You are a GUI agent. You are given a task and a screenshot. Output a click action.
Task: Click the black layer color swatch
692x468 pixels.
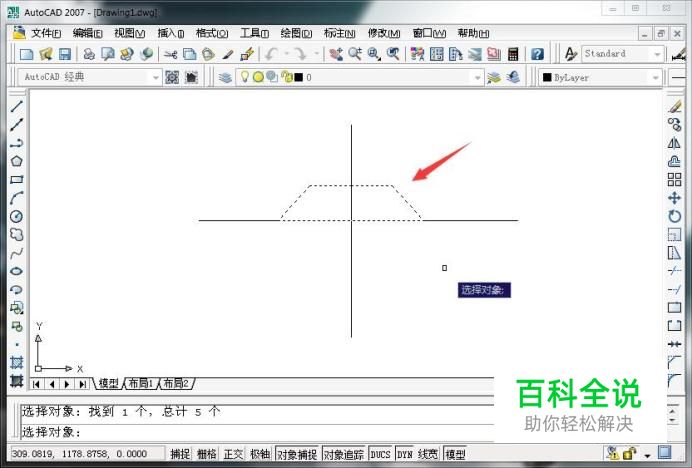point(299,77)
